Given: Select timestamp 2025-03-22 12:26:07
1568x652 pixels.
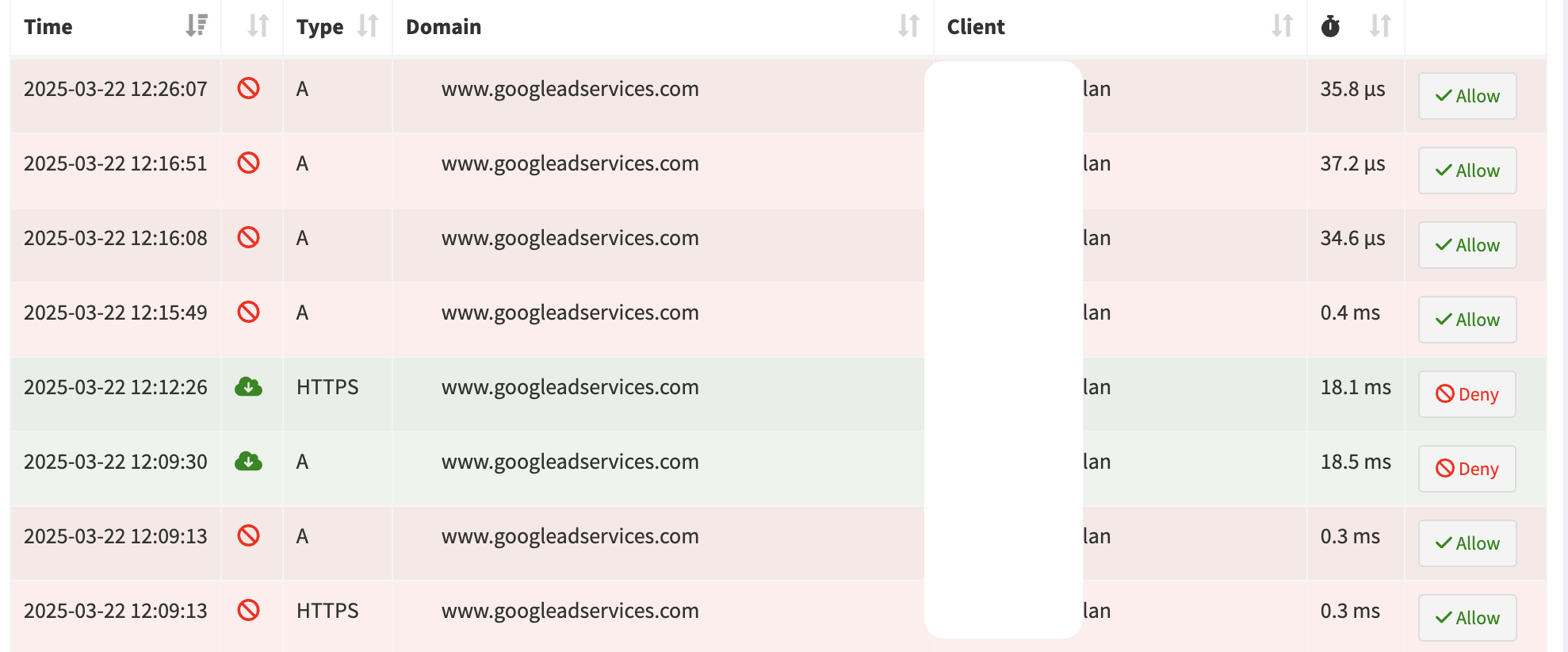Looking at the screenshot, I should click(116, 89).
